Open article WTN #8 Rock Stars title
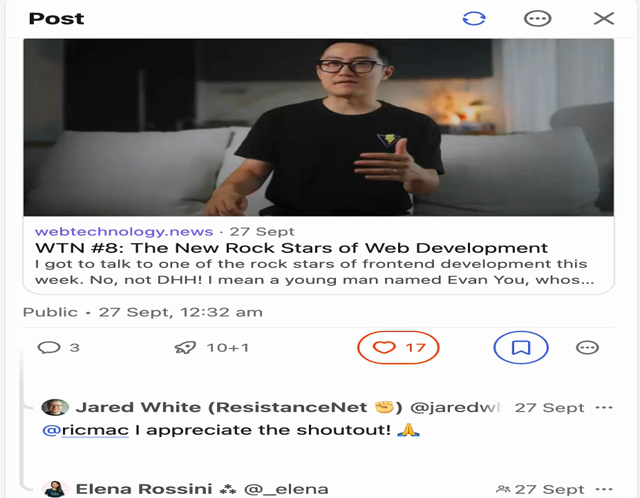 (x=291, y=248)
